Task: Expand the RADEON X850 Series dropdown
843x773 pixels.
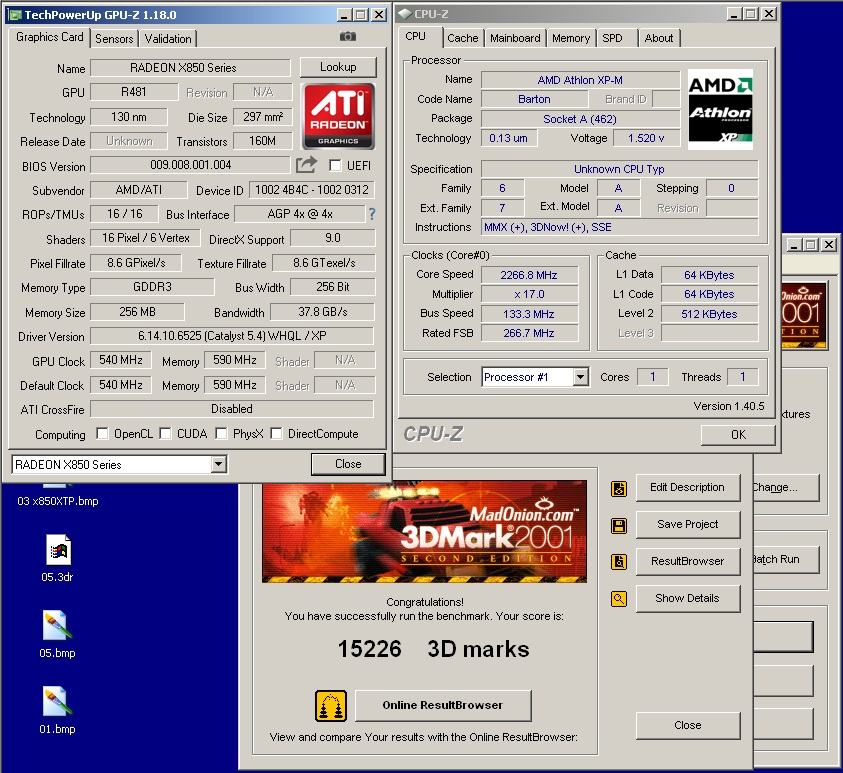Action: pyautogui.click(x=218, y=465)
